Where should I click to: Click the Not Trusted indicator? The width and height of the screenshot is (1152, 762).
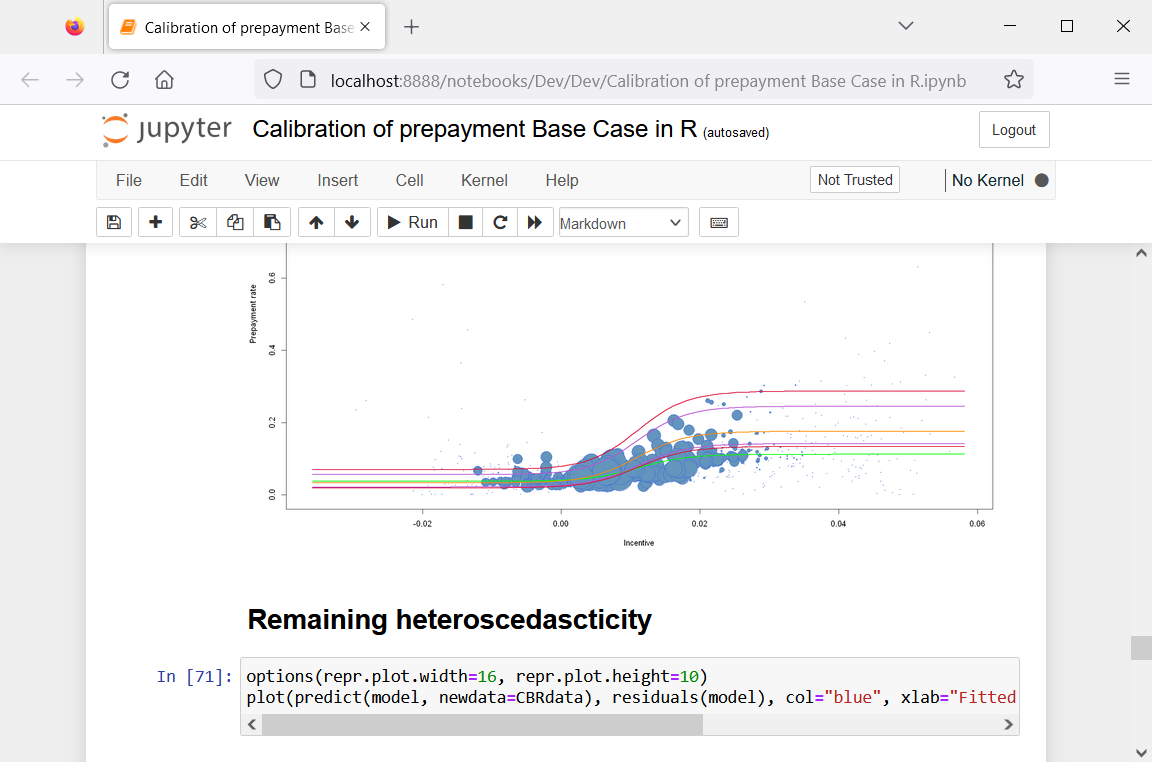[854, 180]
